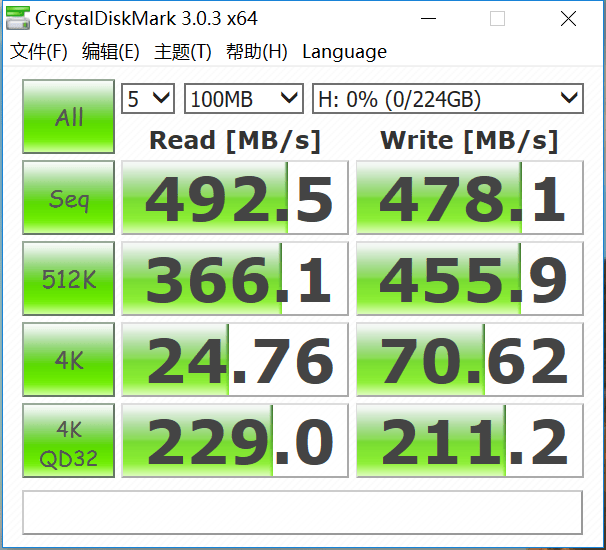Image resolution: width=606 pixels, height=550 pixels.
Task: Open the 编辑(E) menu
Action: point(111,51)
